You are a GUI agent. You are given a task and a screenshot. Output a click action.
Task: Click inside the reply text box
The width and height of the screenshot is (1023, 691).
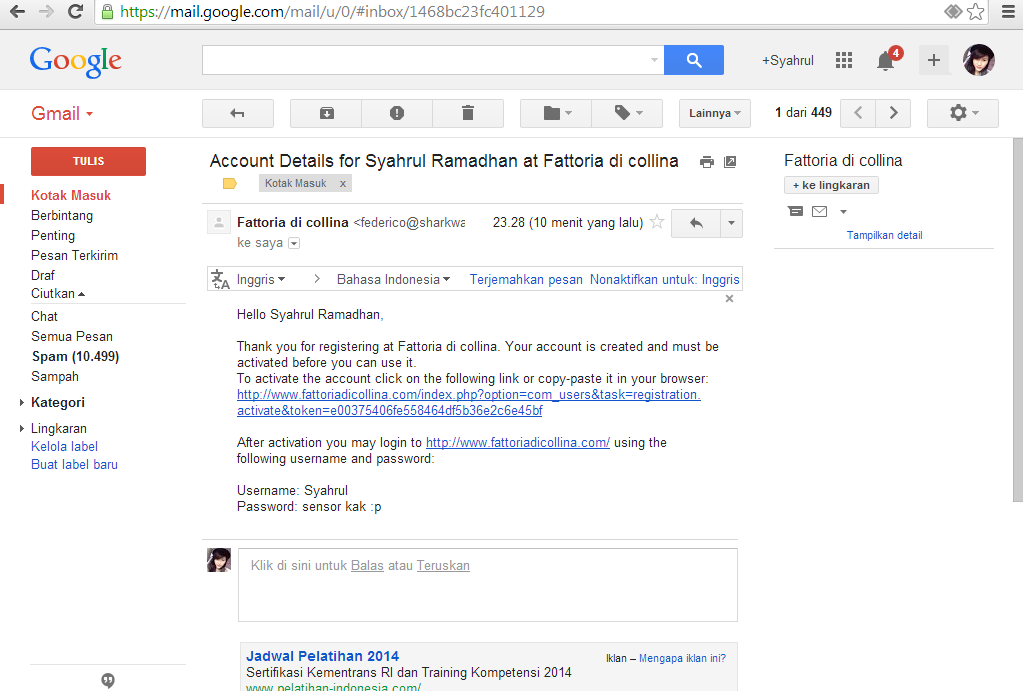click(x=487, y=585)
